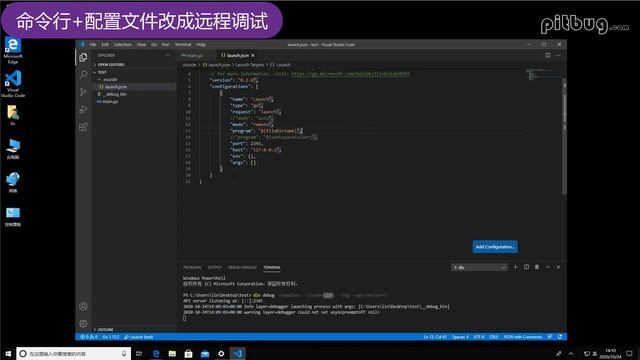Image resolution: width=640 pixels, height=360 pixels.
Task: Click the Add Configuration button
Action: pyautogui.click(x=495, y=247)
